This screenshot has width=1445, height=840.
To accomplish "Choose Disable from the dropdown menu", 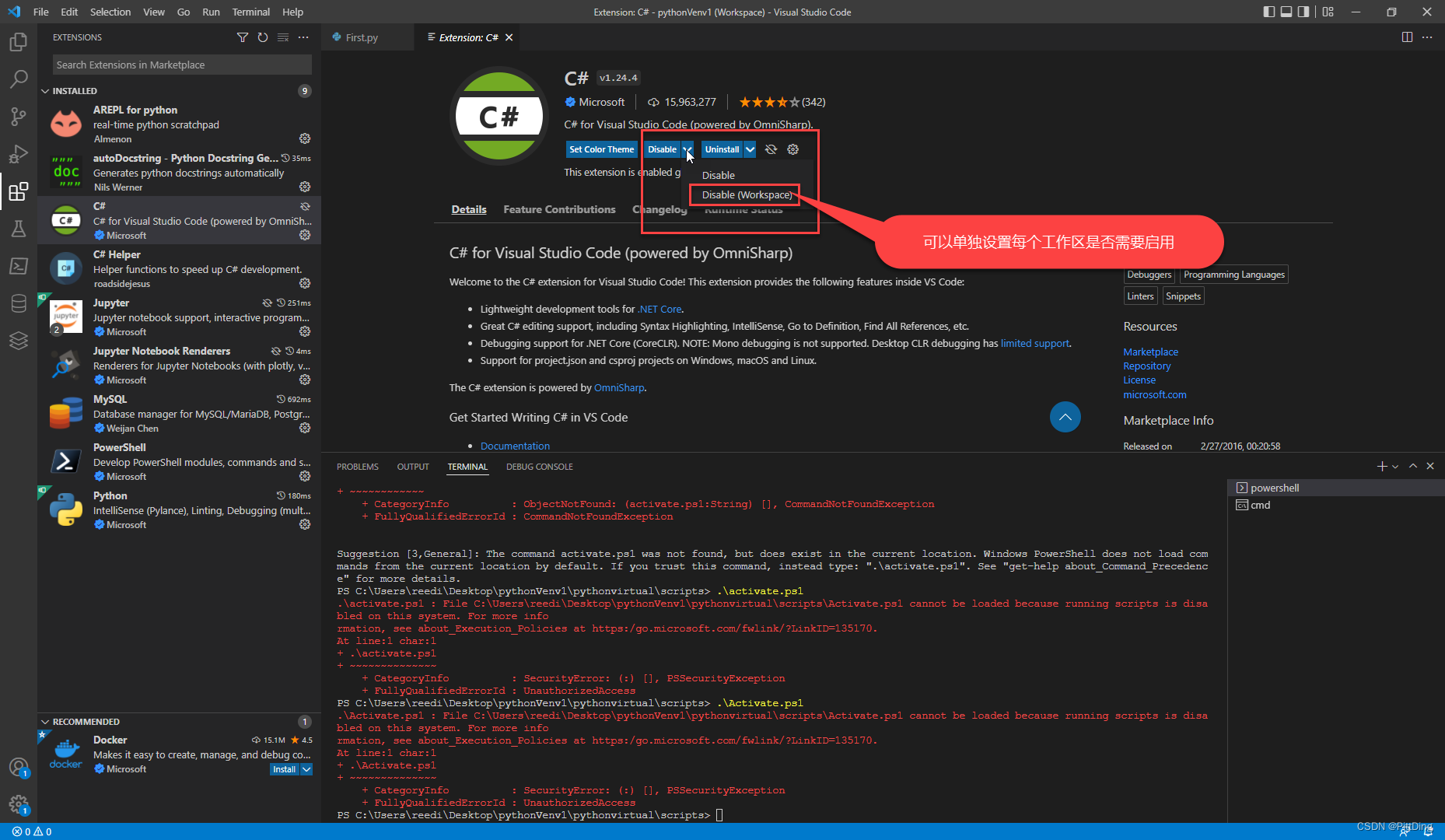I will click(719, 176).
